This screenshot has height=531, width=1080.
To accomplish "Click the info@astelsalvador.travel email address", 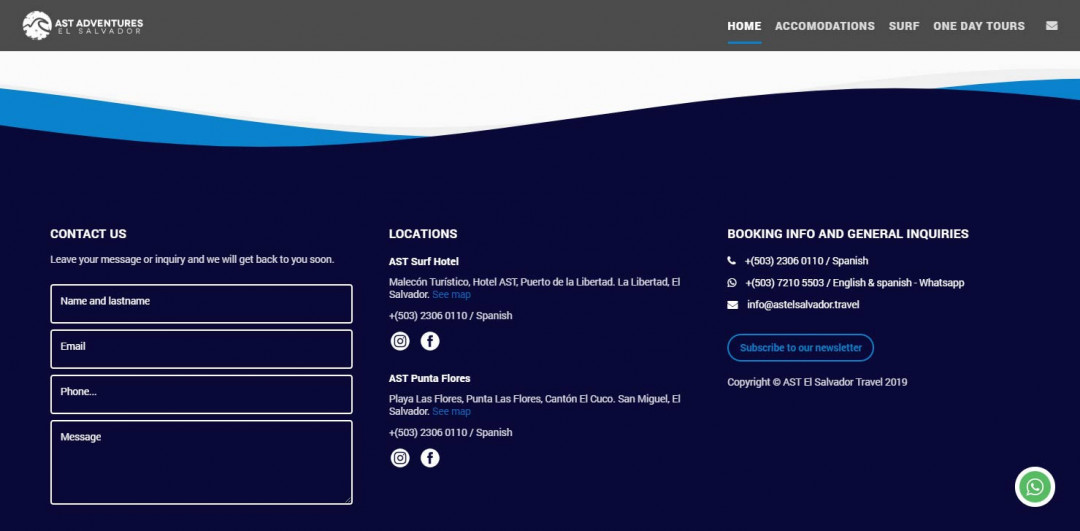I will coord(803,304).
